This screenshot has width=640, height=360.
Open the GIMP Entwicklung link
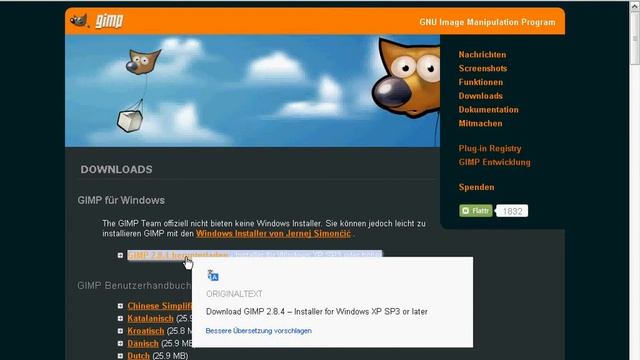click(494, 162)
